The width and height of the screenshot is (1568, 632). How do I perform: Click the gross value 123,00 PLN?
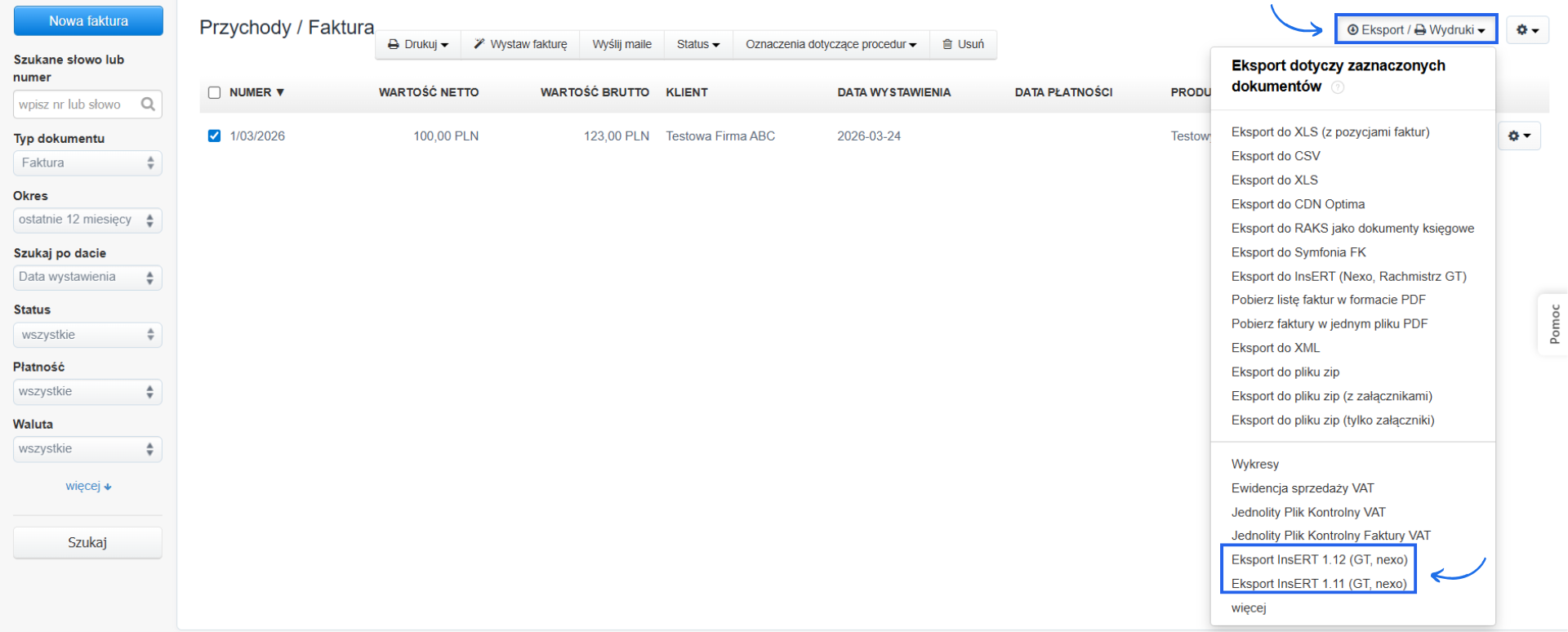617,136
